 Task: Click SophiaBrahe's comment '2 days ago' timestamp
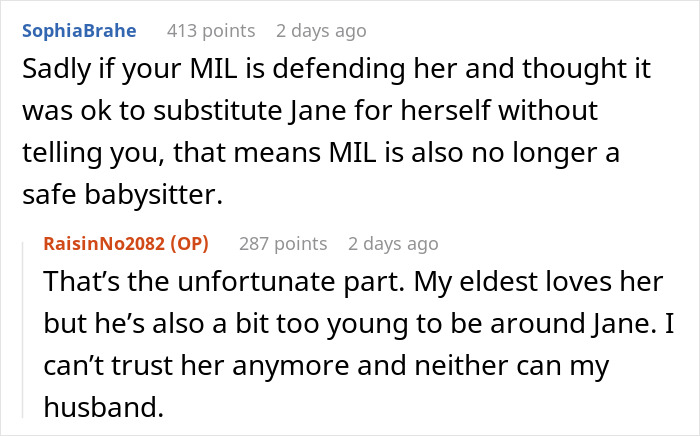coord(320,31)
